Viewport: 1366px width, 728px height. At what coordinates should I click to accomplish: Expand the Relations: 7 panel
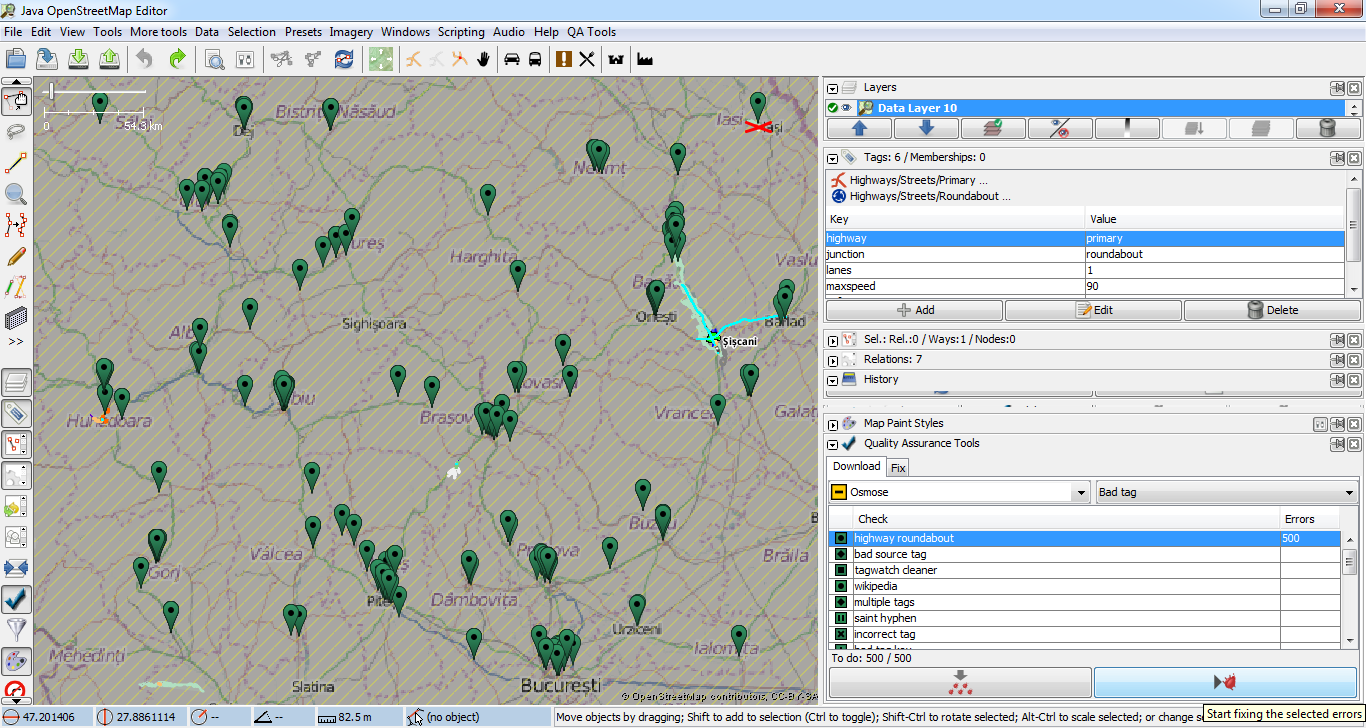(x=832, y=360)
